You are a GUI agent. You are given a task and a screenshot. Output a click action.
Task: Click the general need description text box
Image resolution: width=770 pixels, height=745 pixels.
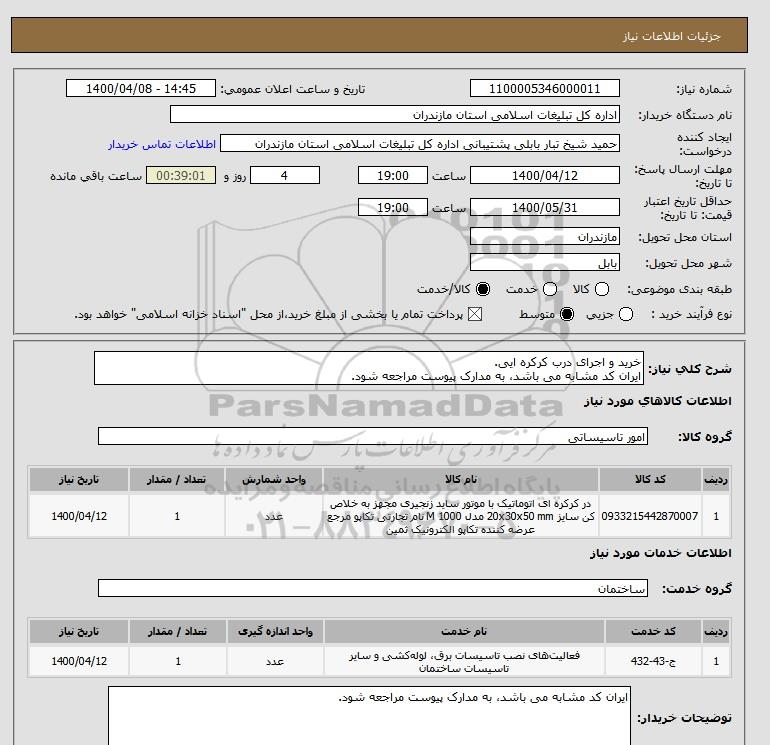[369, 368]
